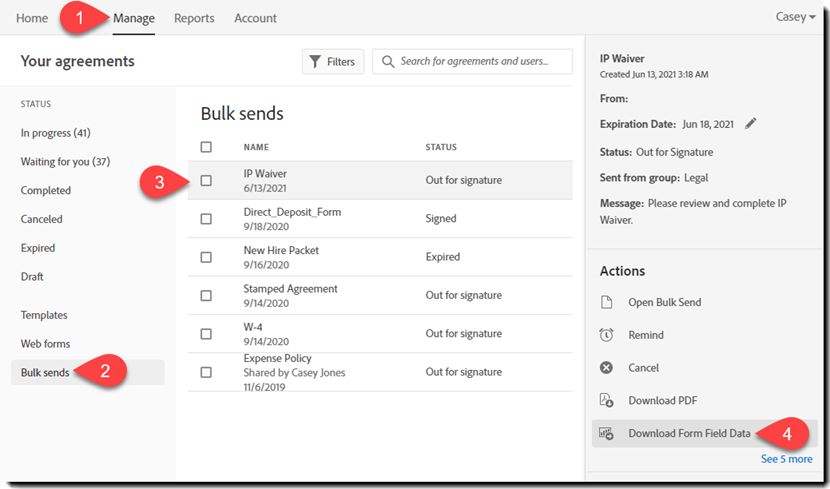Click the pencil icon to edit the expiration date

[751, 124]
